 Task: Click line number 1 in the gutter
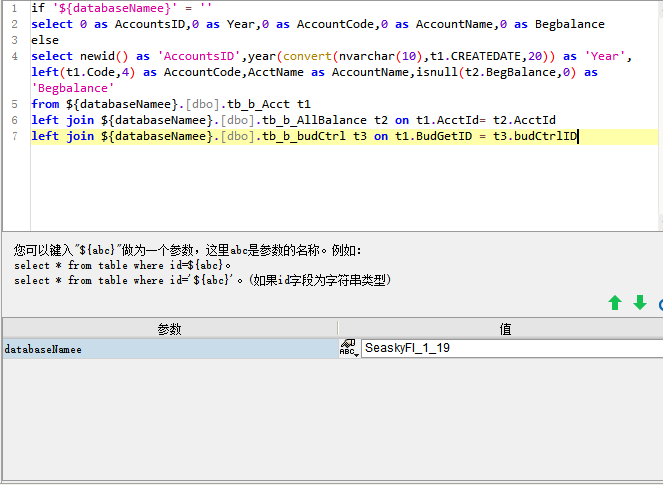point(14,8)
